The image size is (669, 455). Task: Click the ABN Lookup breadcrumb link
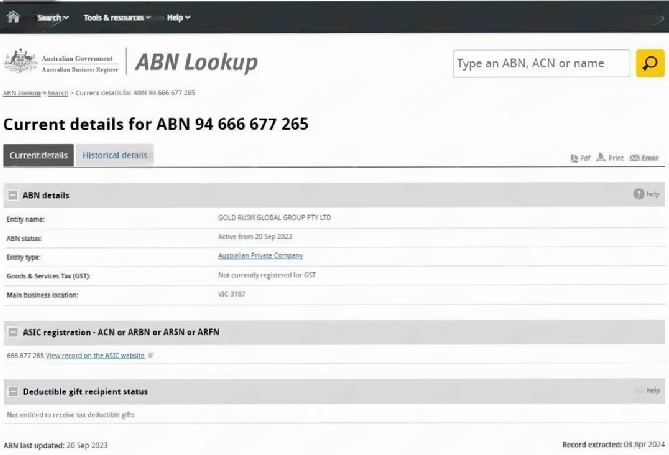tap(21, 93)
